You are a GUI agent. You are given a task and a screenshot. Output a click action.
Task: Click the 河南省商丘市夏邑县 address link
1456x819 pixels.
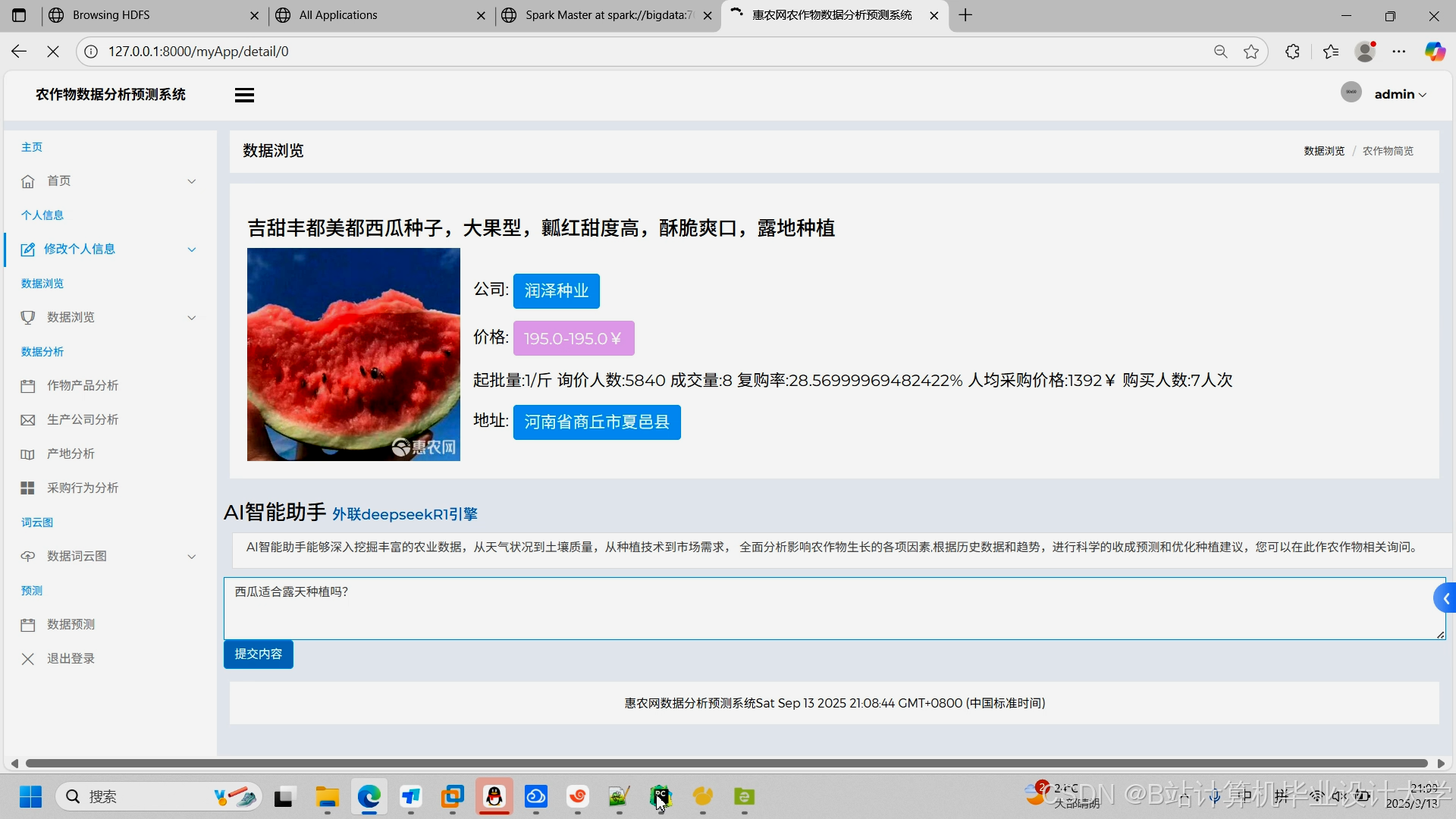[596, 422]
